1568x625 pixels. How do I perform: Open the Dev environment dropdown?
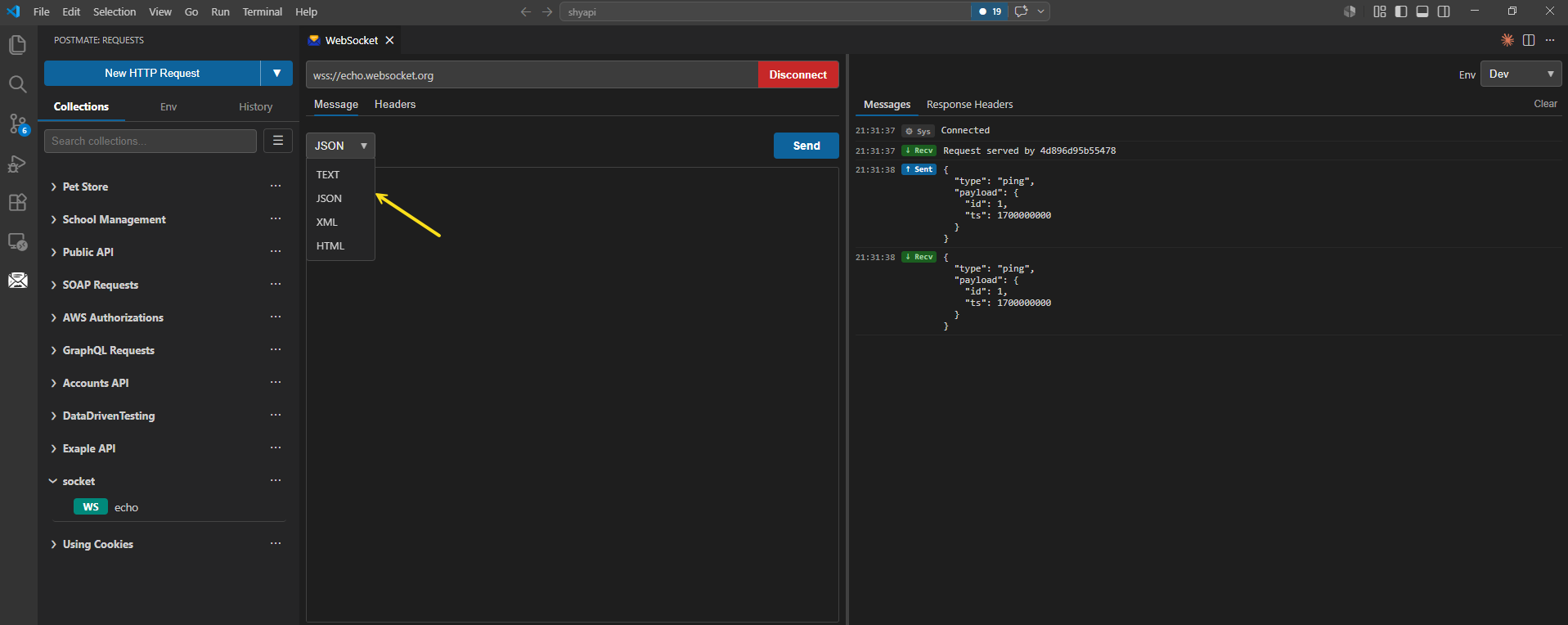click(1521, 74)
